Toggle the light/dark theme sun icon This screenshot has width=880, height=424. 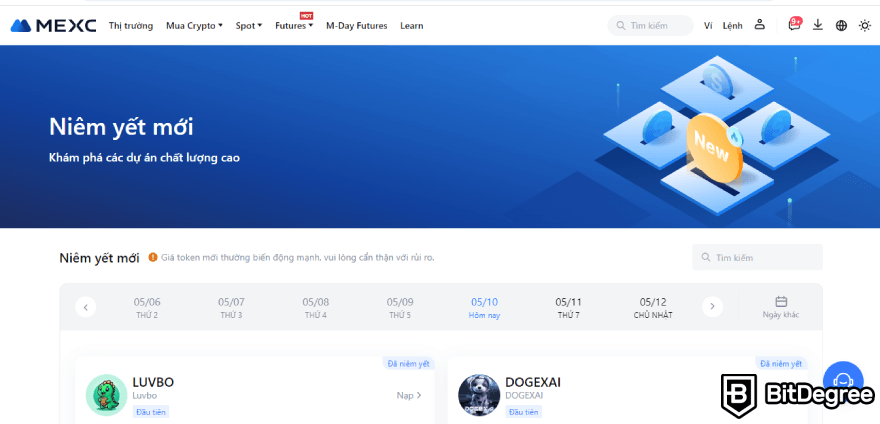pos(865,25)
